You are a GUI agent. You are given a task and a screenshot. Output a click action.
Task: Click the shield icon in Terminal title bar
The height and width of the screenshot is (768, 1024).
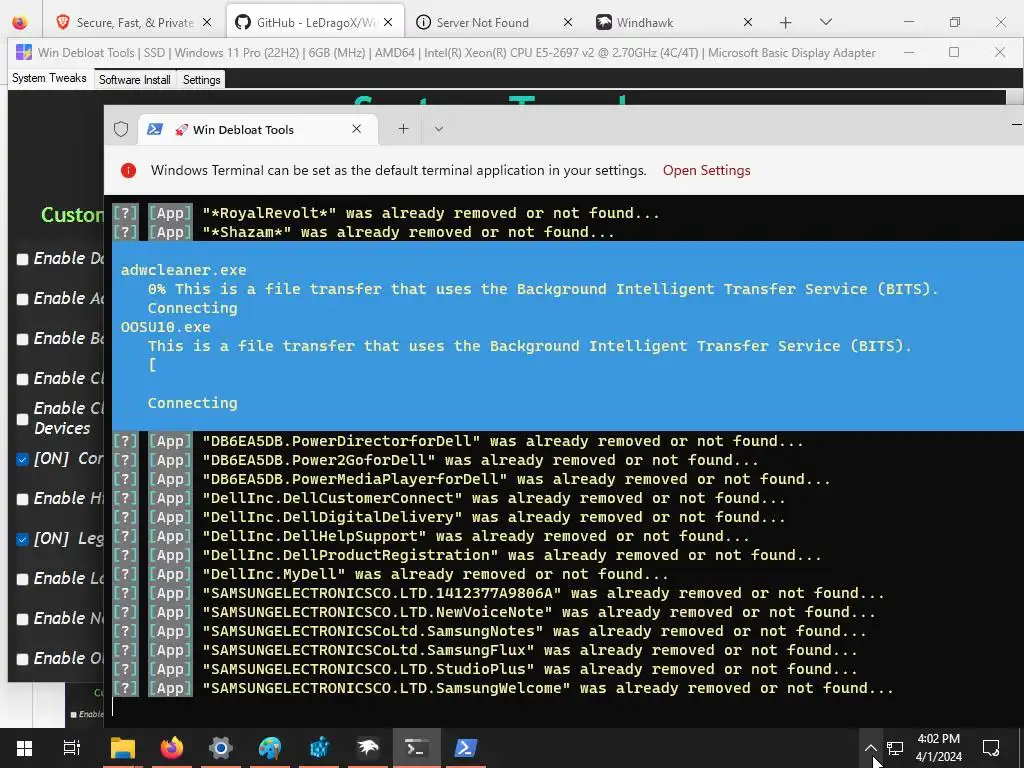point(121,129)
